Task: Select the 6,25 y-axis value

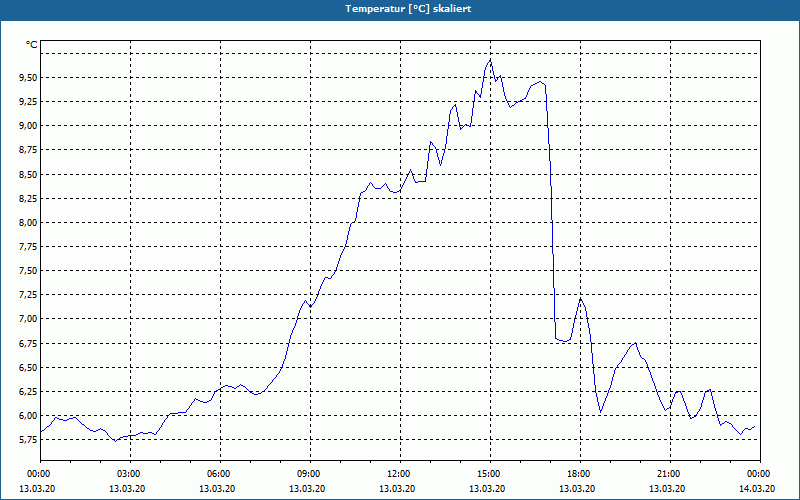Action: coord(29,391)
